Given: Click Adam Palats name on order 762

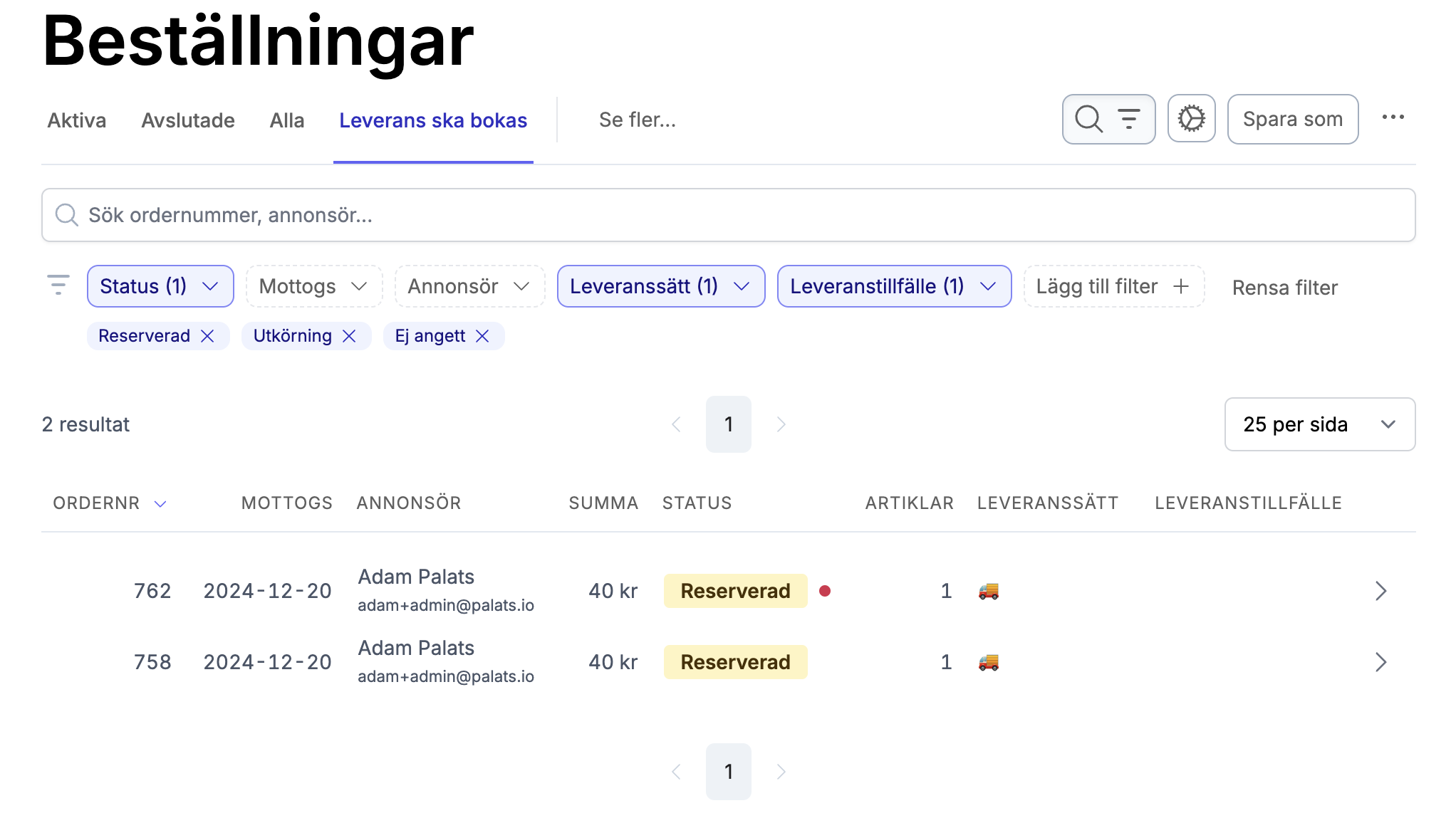Looking at the screenshot, I should click(x=416, y=577).
